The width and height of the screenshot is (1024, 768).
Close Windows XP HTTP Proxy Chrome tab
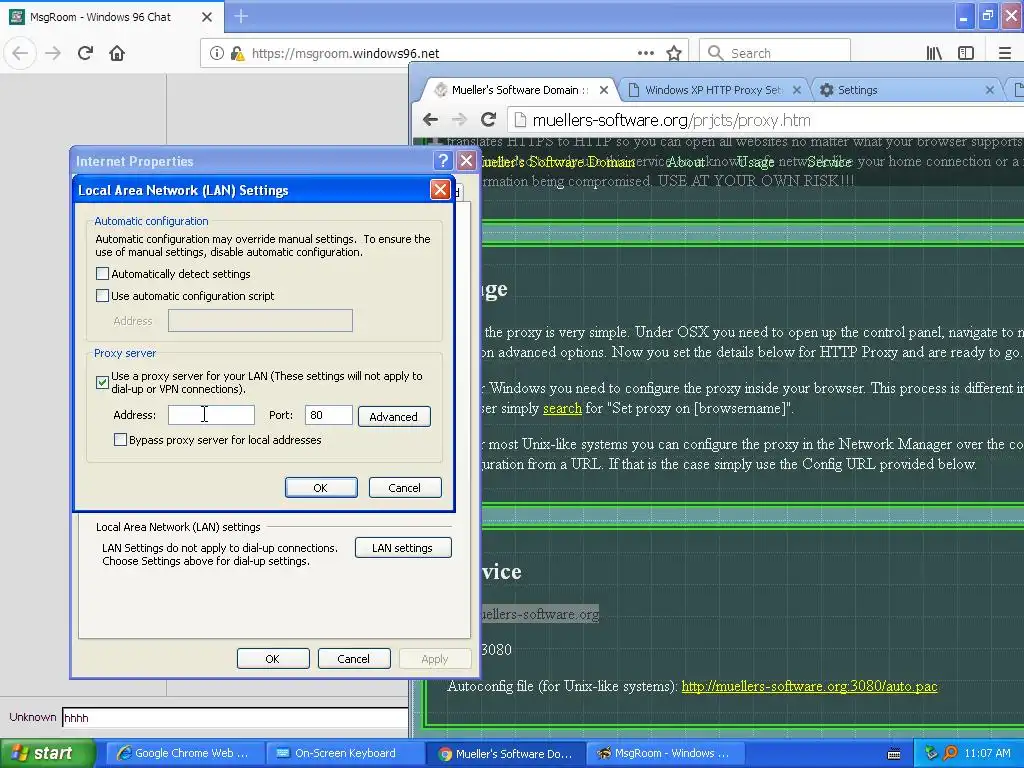click(797, 90)
